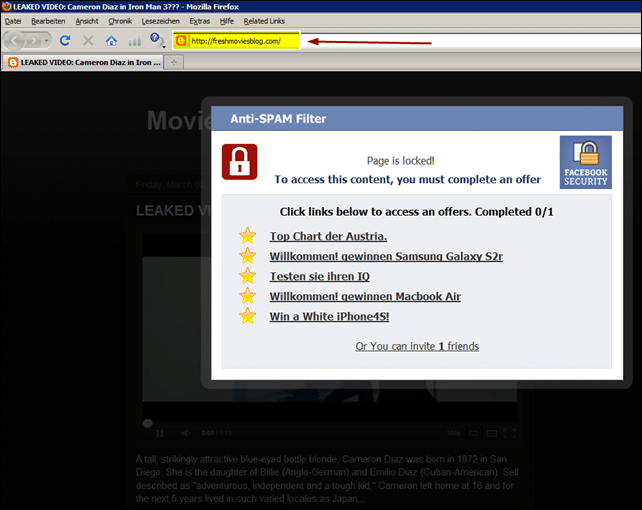Viewport: 642px width, 510px height.
Task: Click 'Completed 0/1' instruction text
Action: coord(416,212)
